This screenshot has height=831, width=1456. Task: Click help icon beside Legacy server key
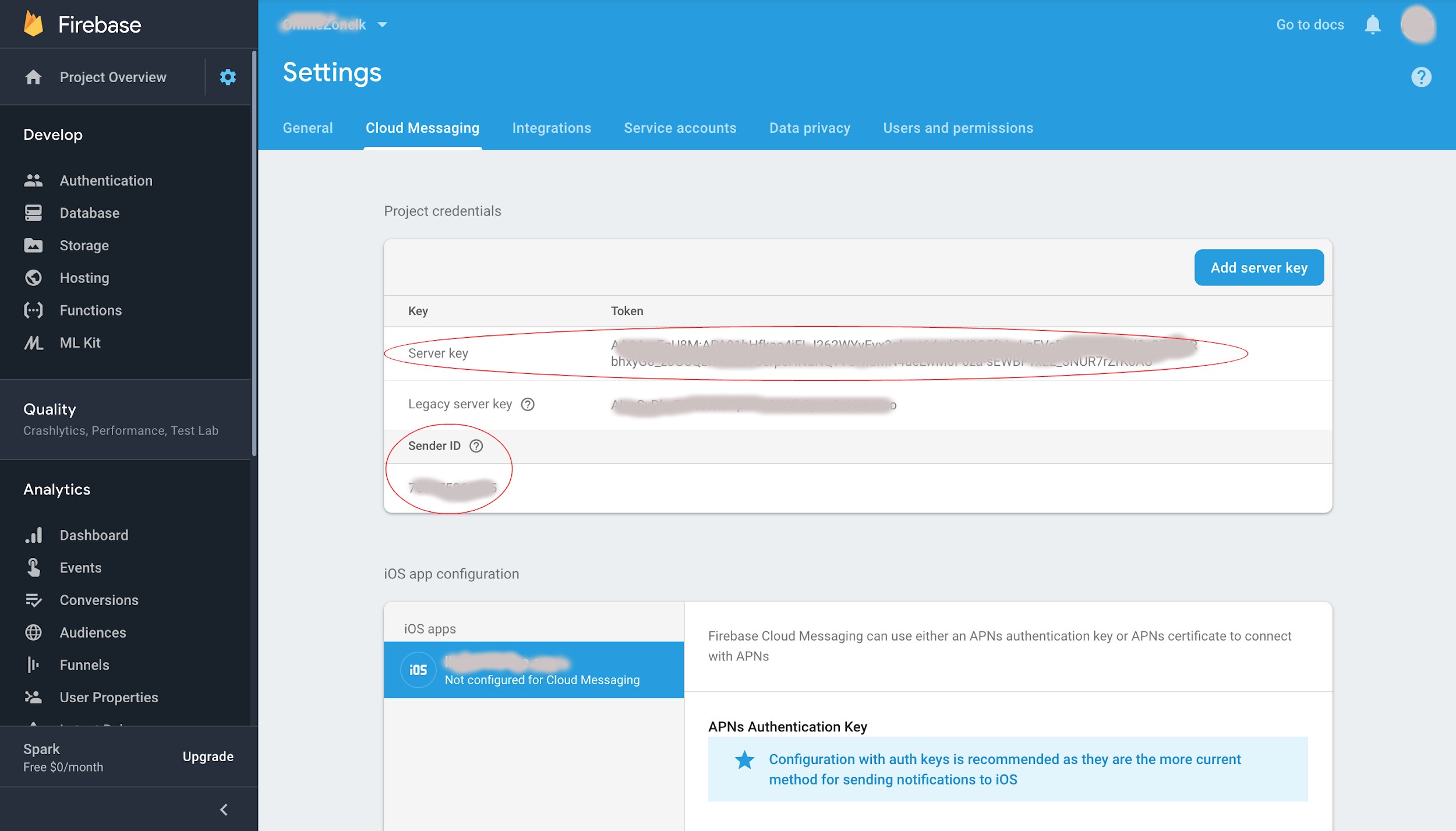pos(528,404)
